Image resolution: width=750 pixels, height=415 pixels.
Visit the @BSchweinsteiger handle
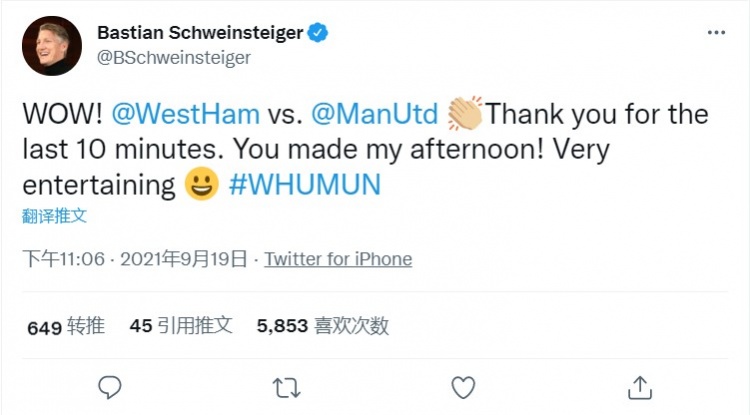coord(174,58)
